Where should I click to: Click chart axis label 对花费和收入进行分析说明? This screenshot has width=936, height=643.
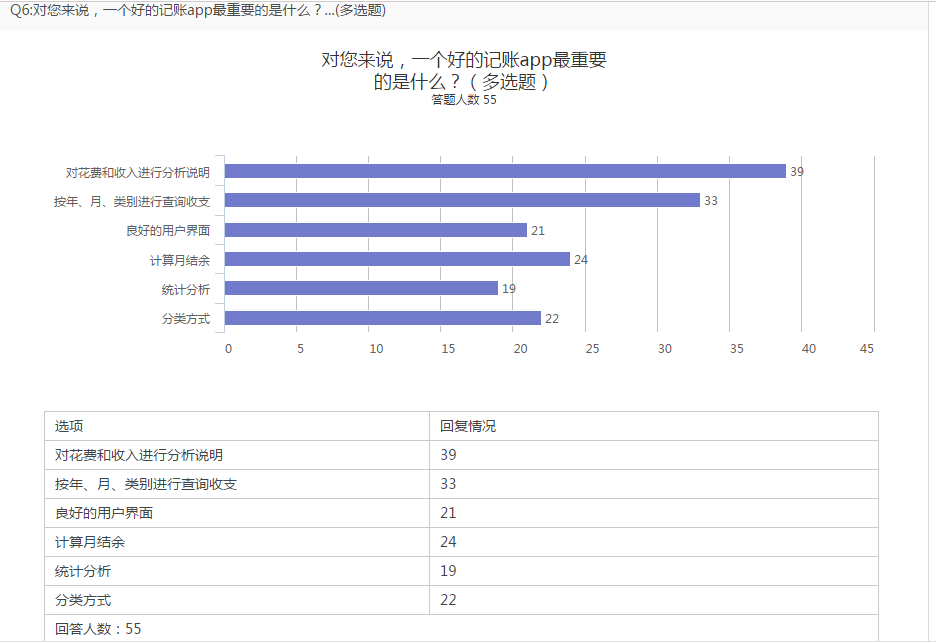(x=138, y=173)
